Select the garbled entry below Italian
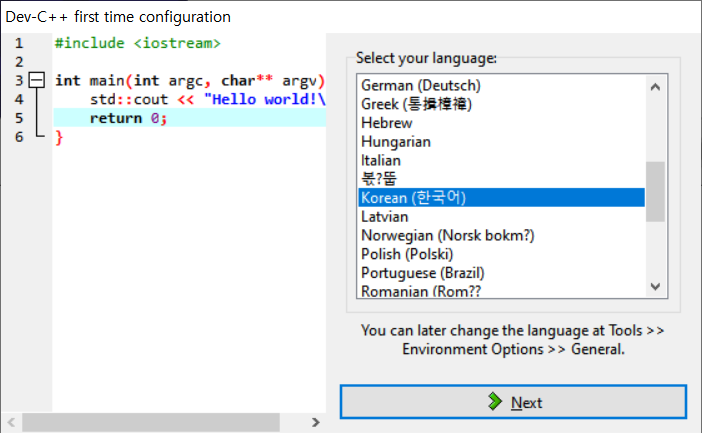 [x=501, y=179]
